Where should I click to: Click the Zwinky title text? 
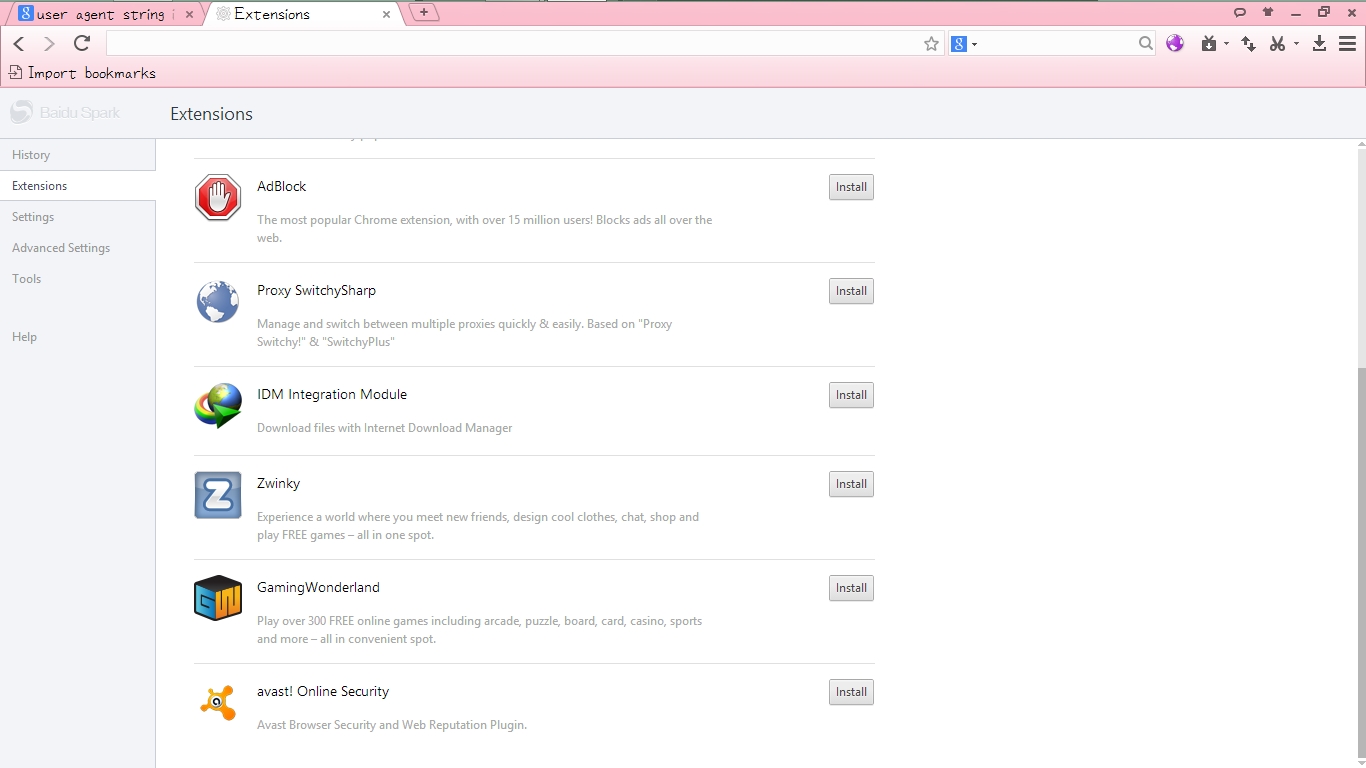click(278, 483)
